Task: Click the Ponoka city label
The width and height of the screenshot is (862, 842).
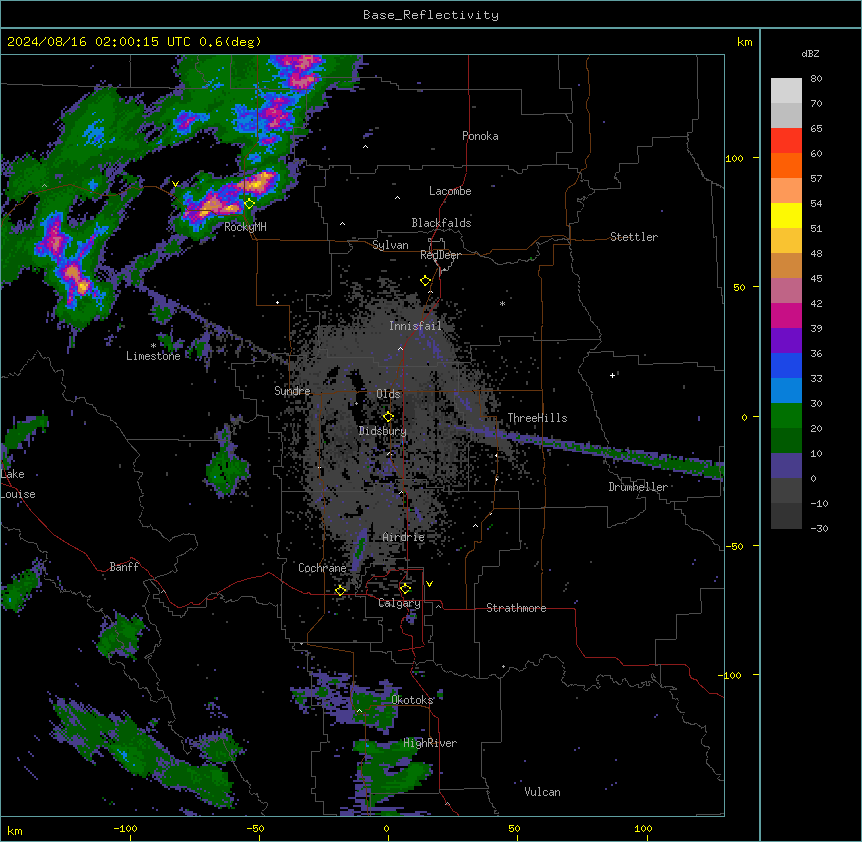Action: point(480,136)
